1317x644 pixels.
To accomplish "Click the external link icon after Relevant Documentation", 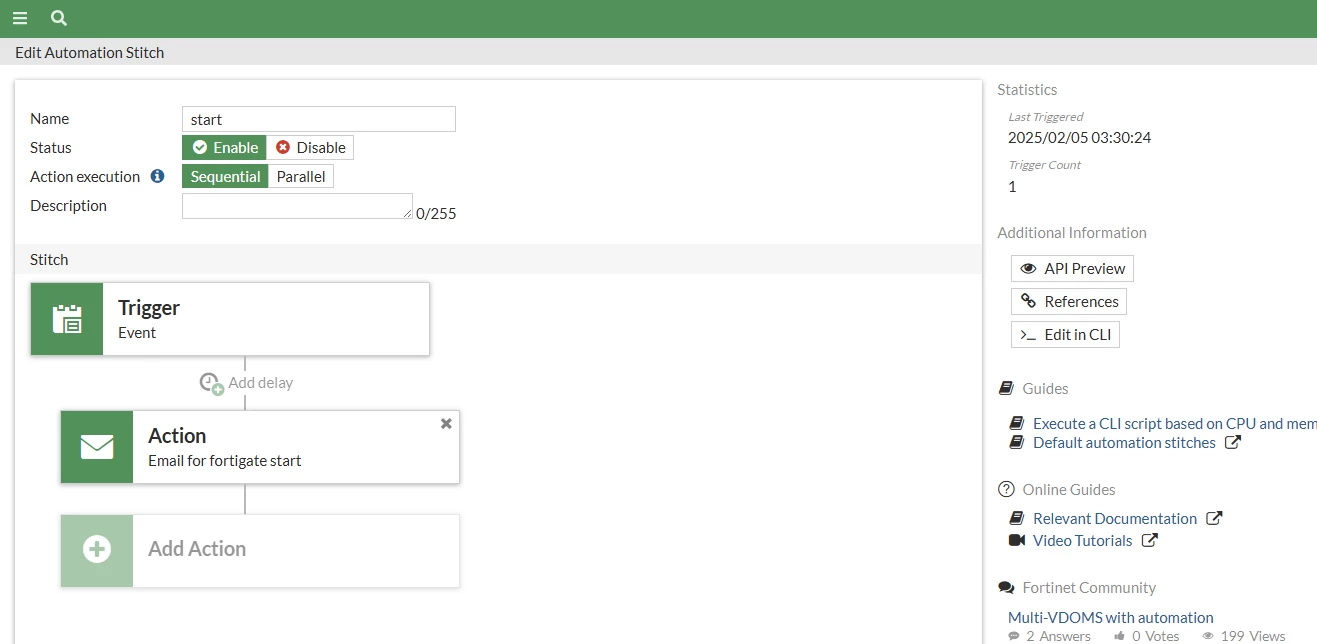I will 1214,518.
